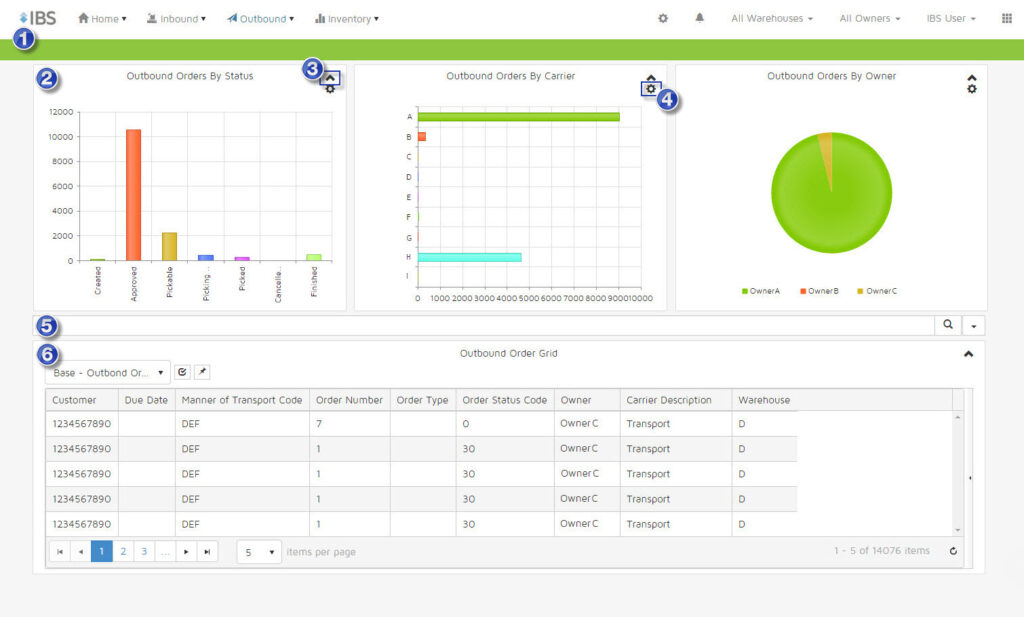
Task: Sort by Order Status Code header
Action: tap(505, 400)
